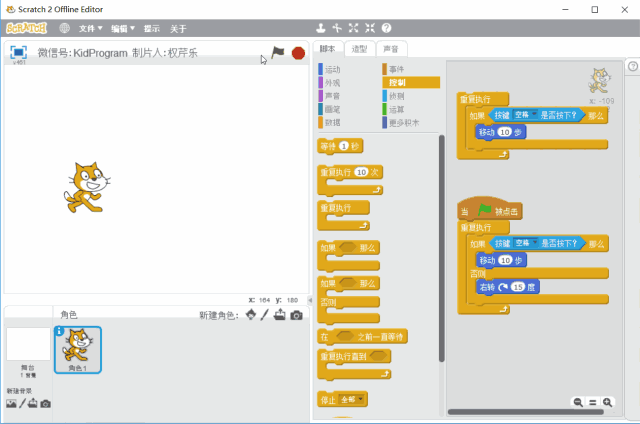Select the 角色1 cat sprite thumbnail
This screenshot has width=640, height=424.
coord(77,348)
